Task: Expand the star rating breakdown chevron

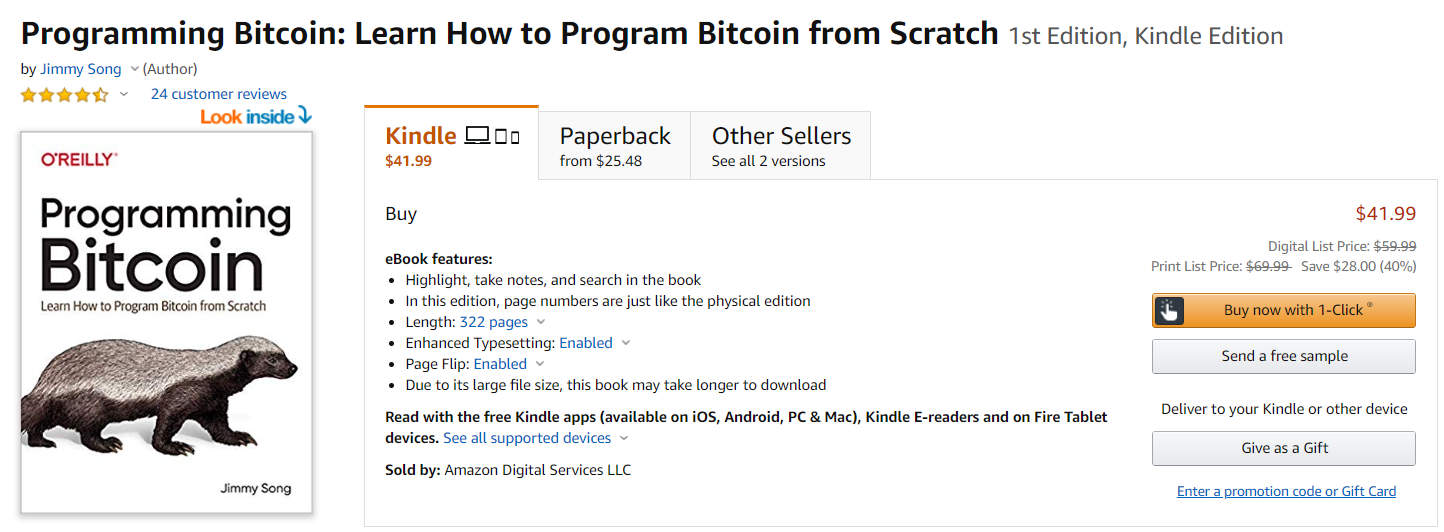Action: [x=124, y=95]
